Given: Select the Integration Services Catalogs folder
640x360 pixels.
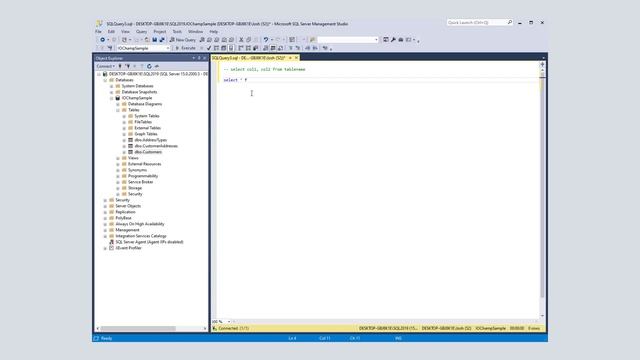Looking at the screenshot, I should pos(141,236).
